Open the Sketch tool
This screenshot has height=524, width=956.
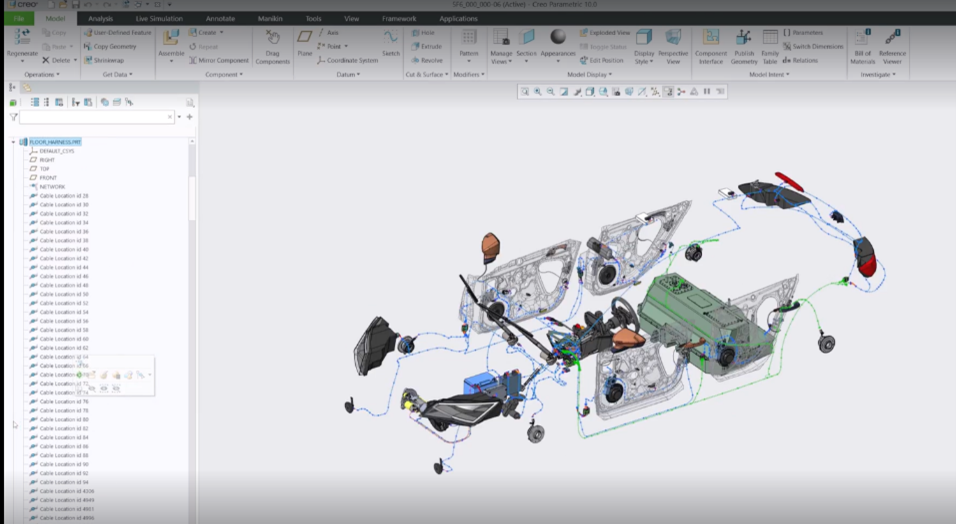390,38
